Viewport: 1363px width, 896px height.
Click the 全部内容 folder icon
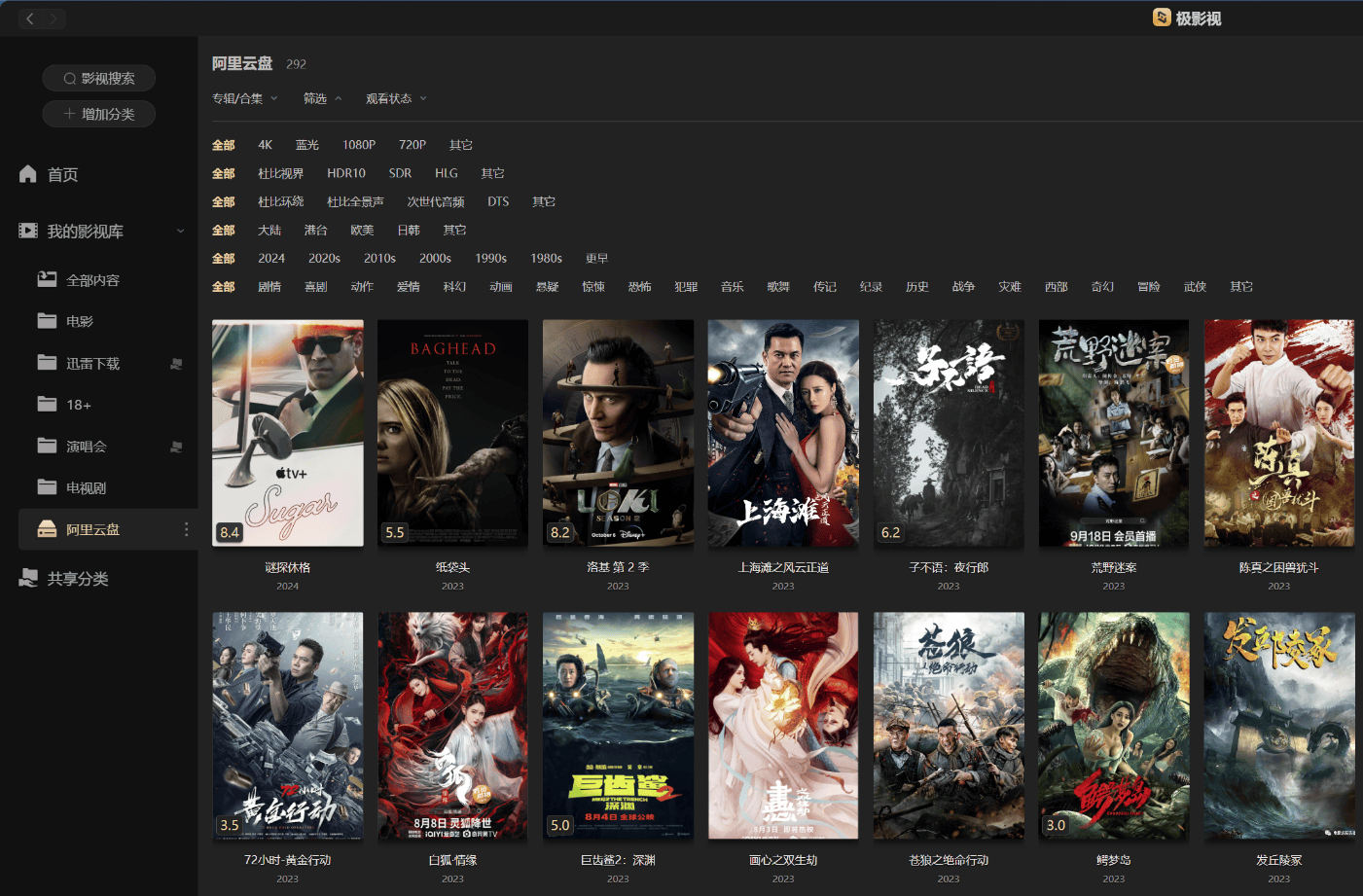(47, 279)
